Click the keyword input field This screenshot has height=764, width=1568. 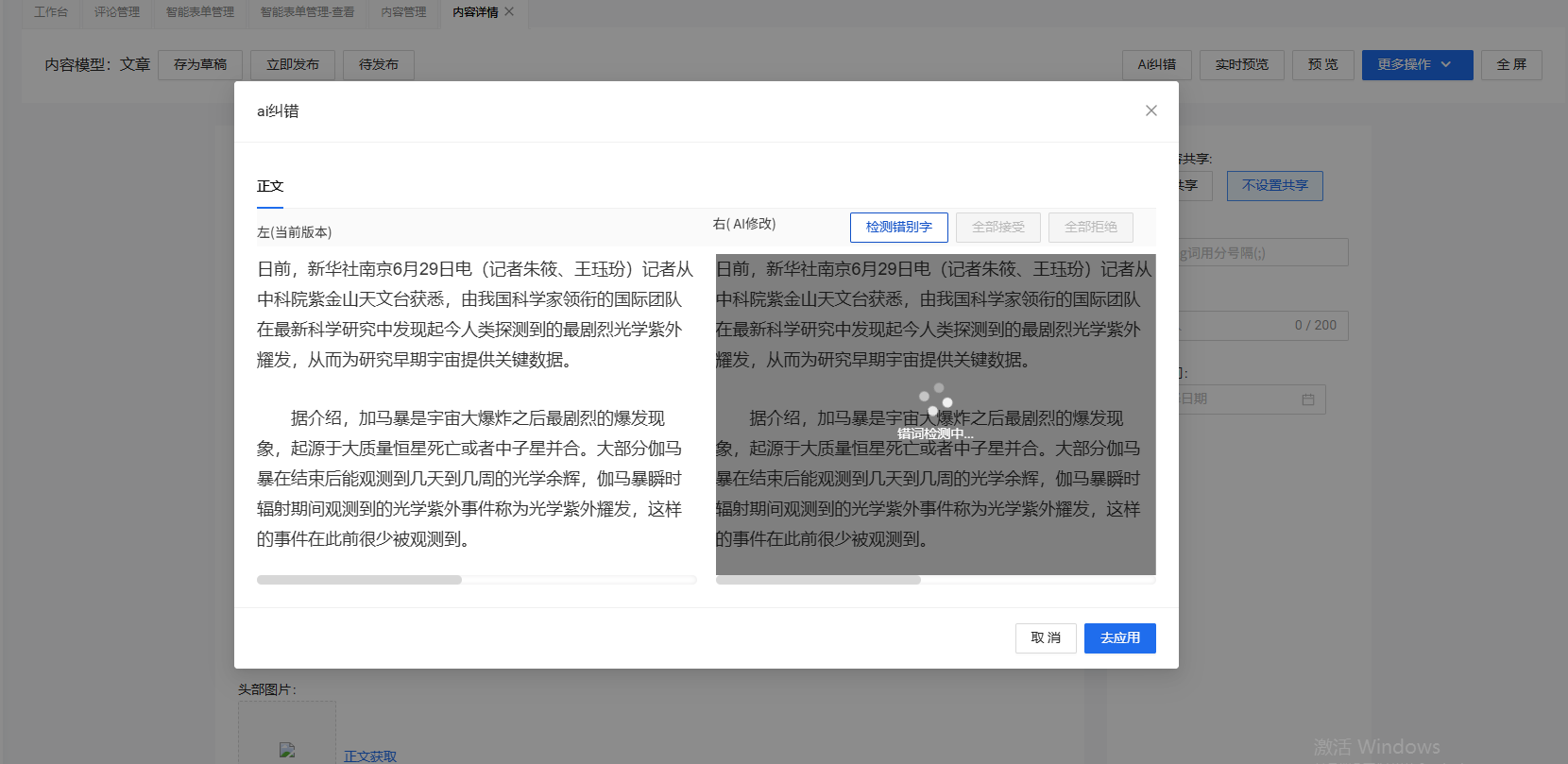pos(1262,253)
